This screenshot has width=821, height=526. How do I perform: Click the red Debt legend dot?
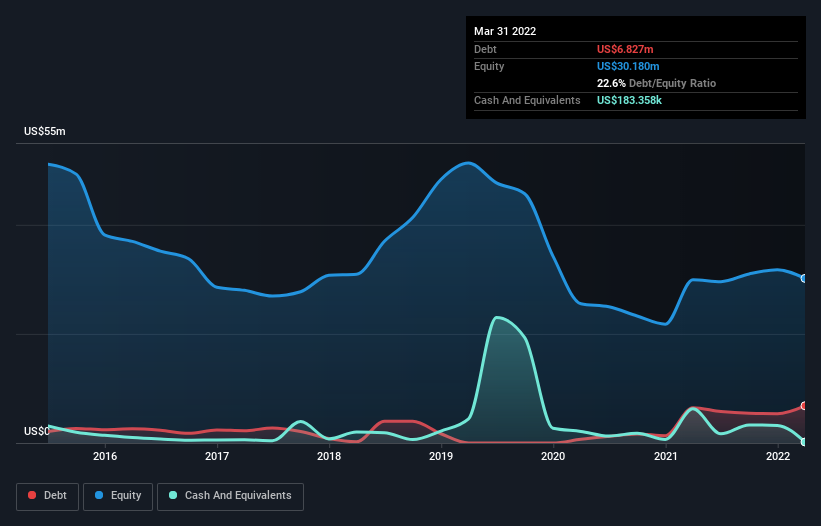(x=32, y=495)
